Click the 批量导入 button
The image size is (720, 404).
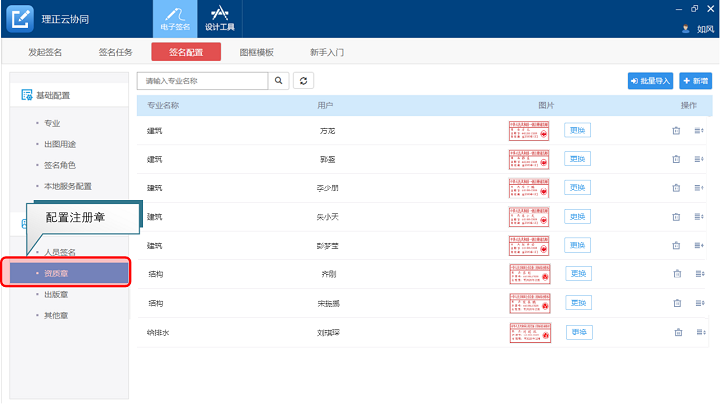tap(649, 80)
